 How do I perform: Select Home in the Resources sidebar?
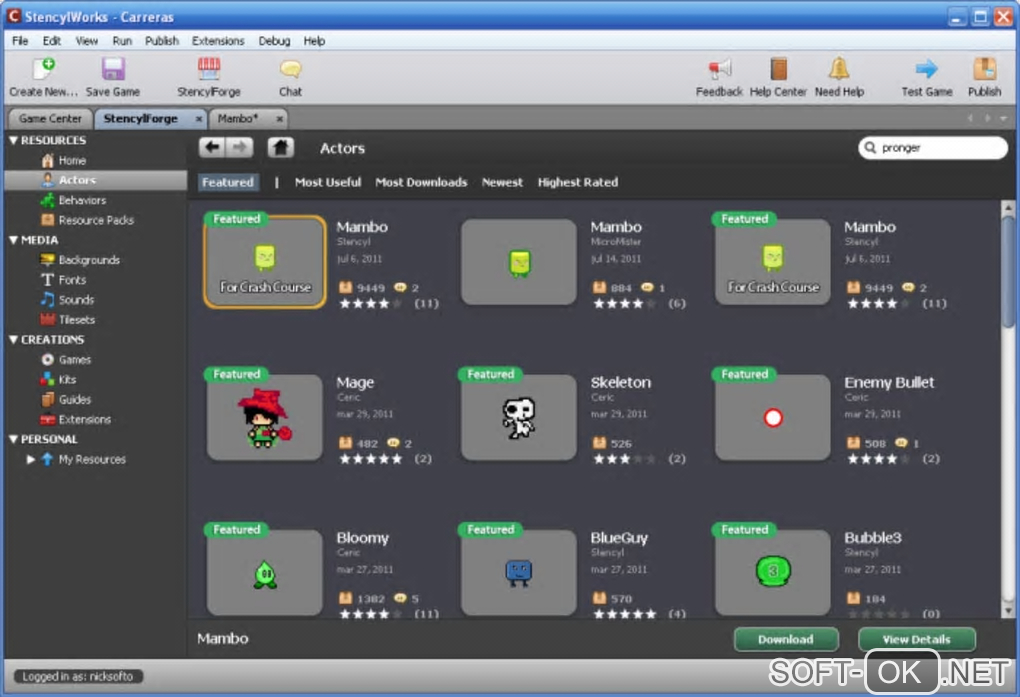coord(72,160)
